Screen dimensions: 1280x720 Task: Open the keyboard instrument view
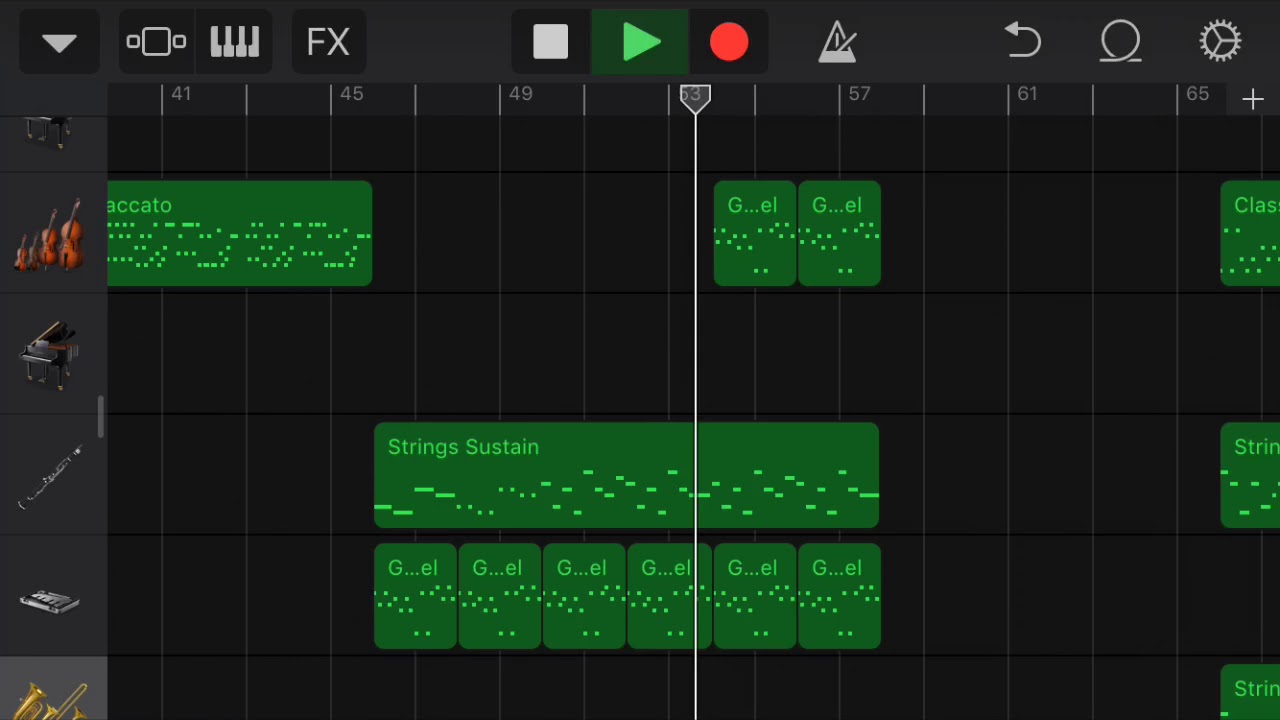click(235, 42)
